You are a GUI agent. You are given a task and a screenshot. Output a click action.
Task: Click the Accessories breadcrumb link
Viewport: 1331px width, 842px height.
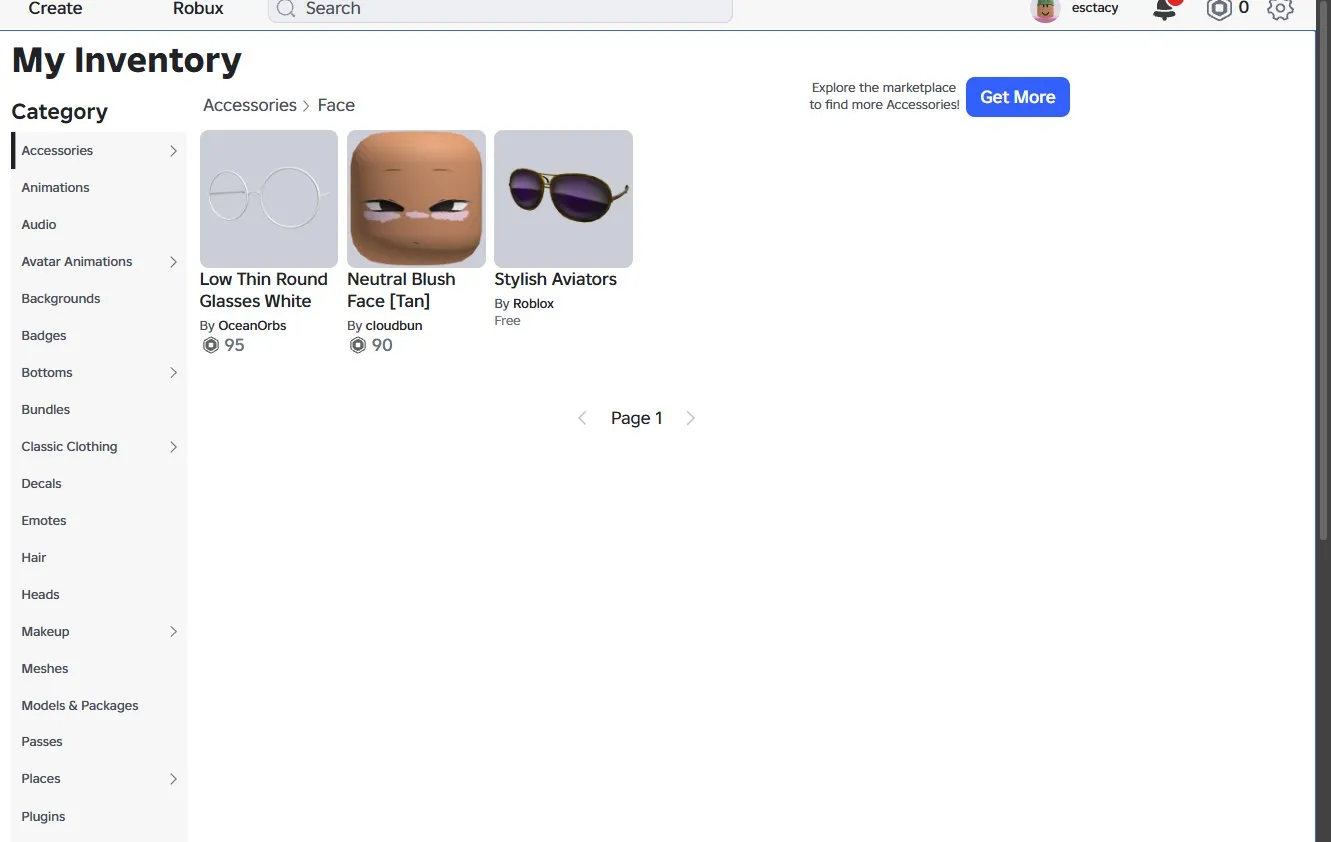point(250,105)
